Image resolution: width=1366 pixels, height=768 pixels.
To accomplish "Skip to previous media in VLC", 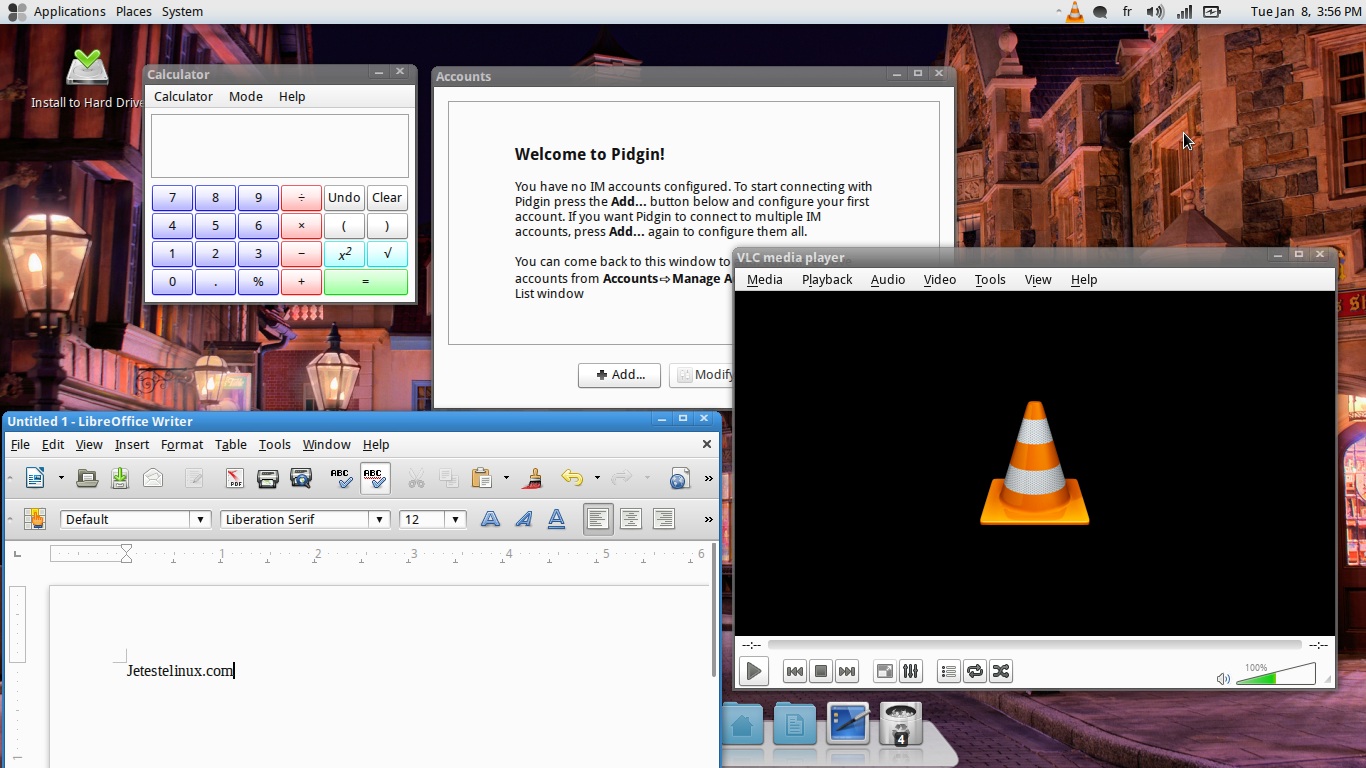I will coord(795,672).
